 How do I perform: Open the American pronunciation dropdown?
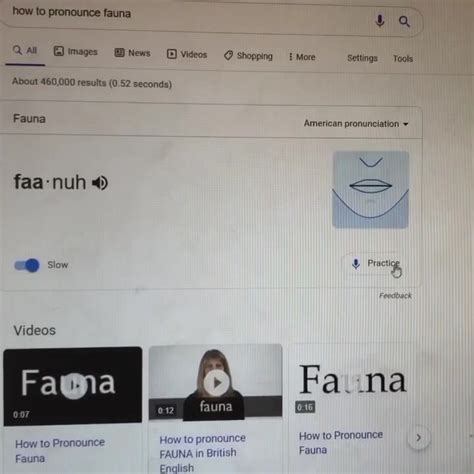(x=356, y=124)
